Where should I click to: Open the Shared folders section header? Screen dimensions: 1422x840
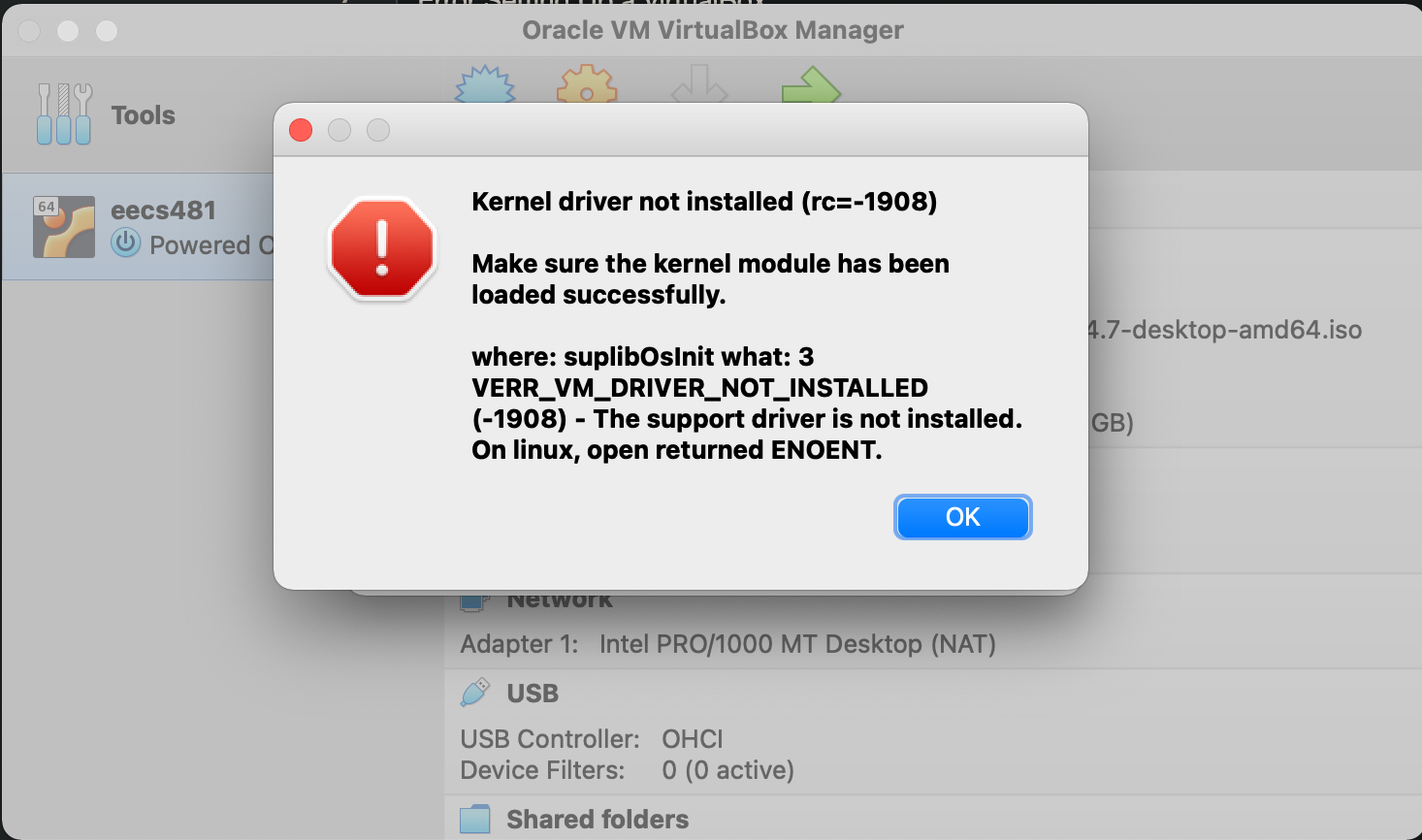click(598, 820)
